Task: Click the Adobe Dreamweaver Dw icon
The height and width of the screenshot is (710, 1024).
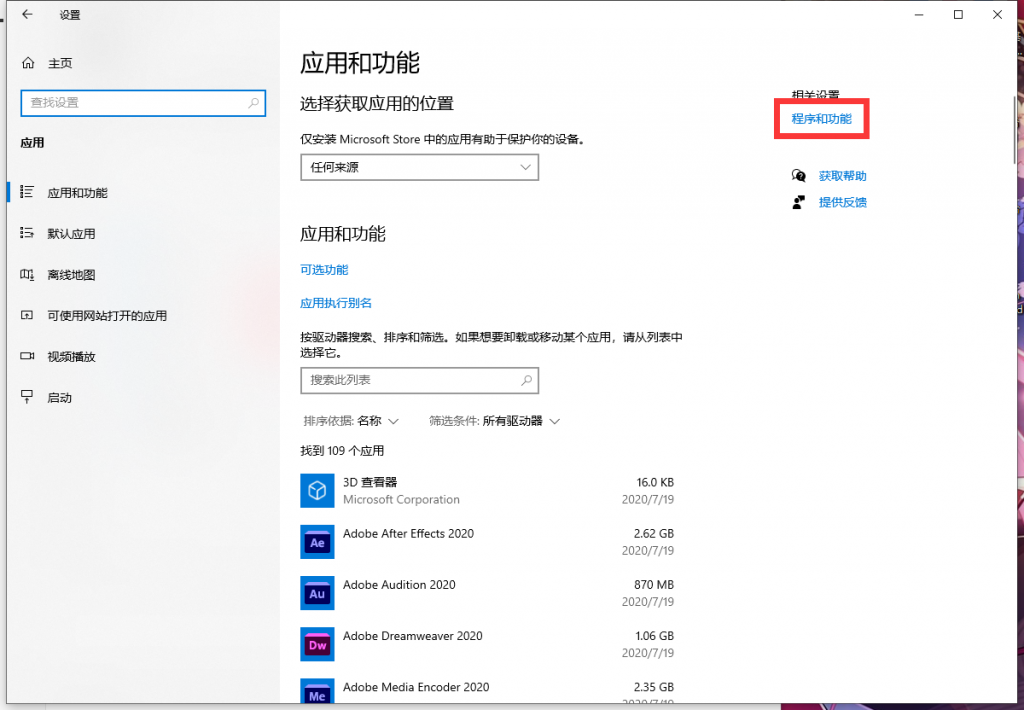Action: coord(317,644)
